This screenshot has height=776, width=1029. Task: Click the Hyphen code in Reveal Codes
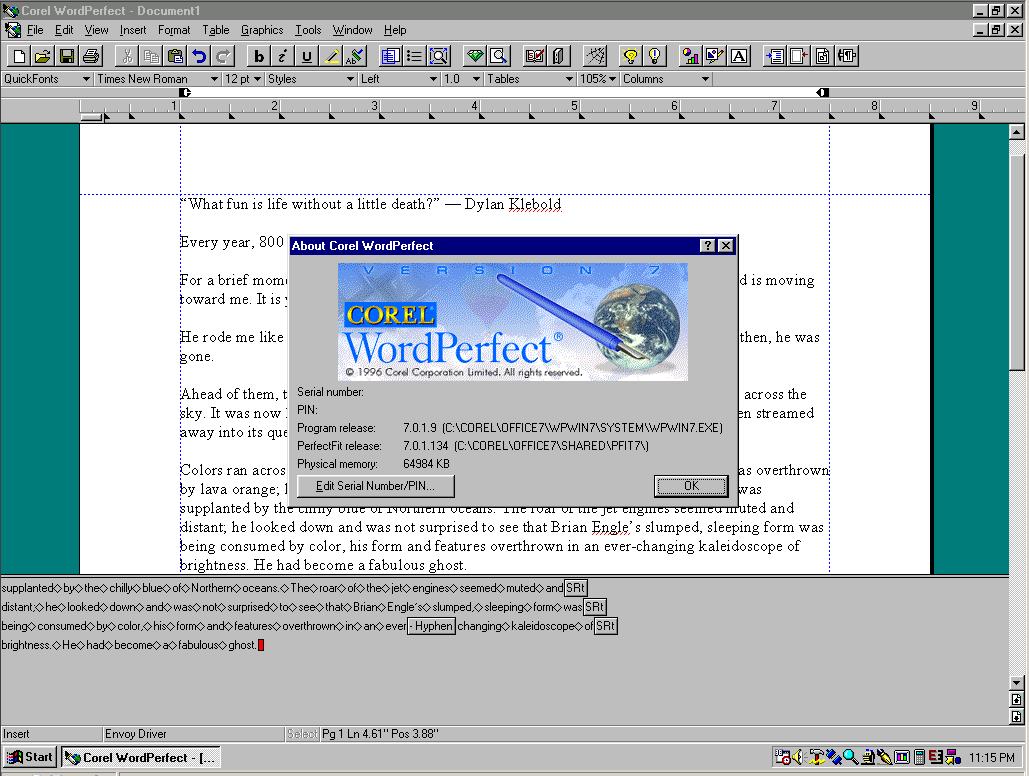(x=431, y=626)
